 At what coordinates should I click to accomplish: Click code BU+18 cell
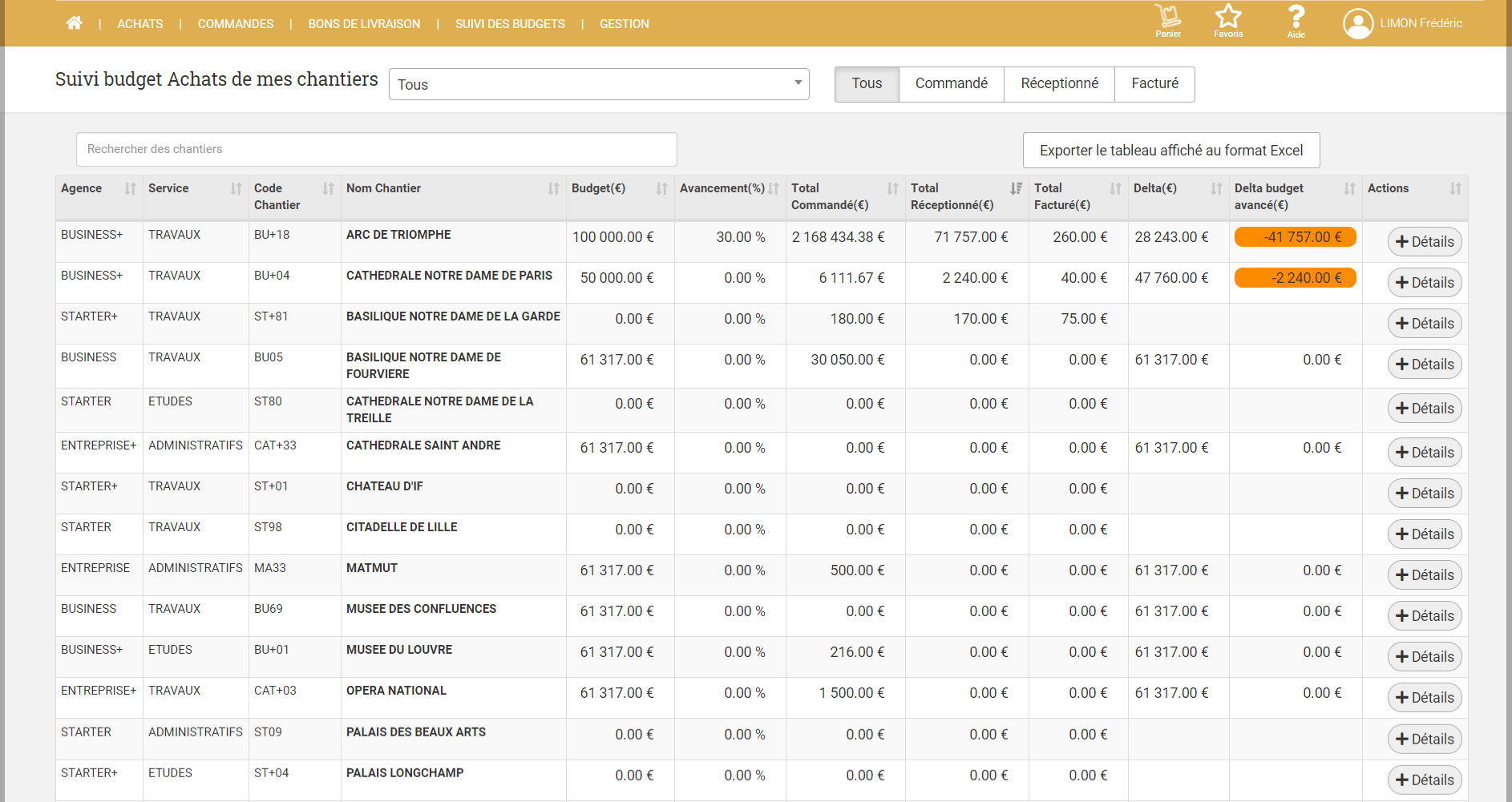272,235
